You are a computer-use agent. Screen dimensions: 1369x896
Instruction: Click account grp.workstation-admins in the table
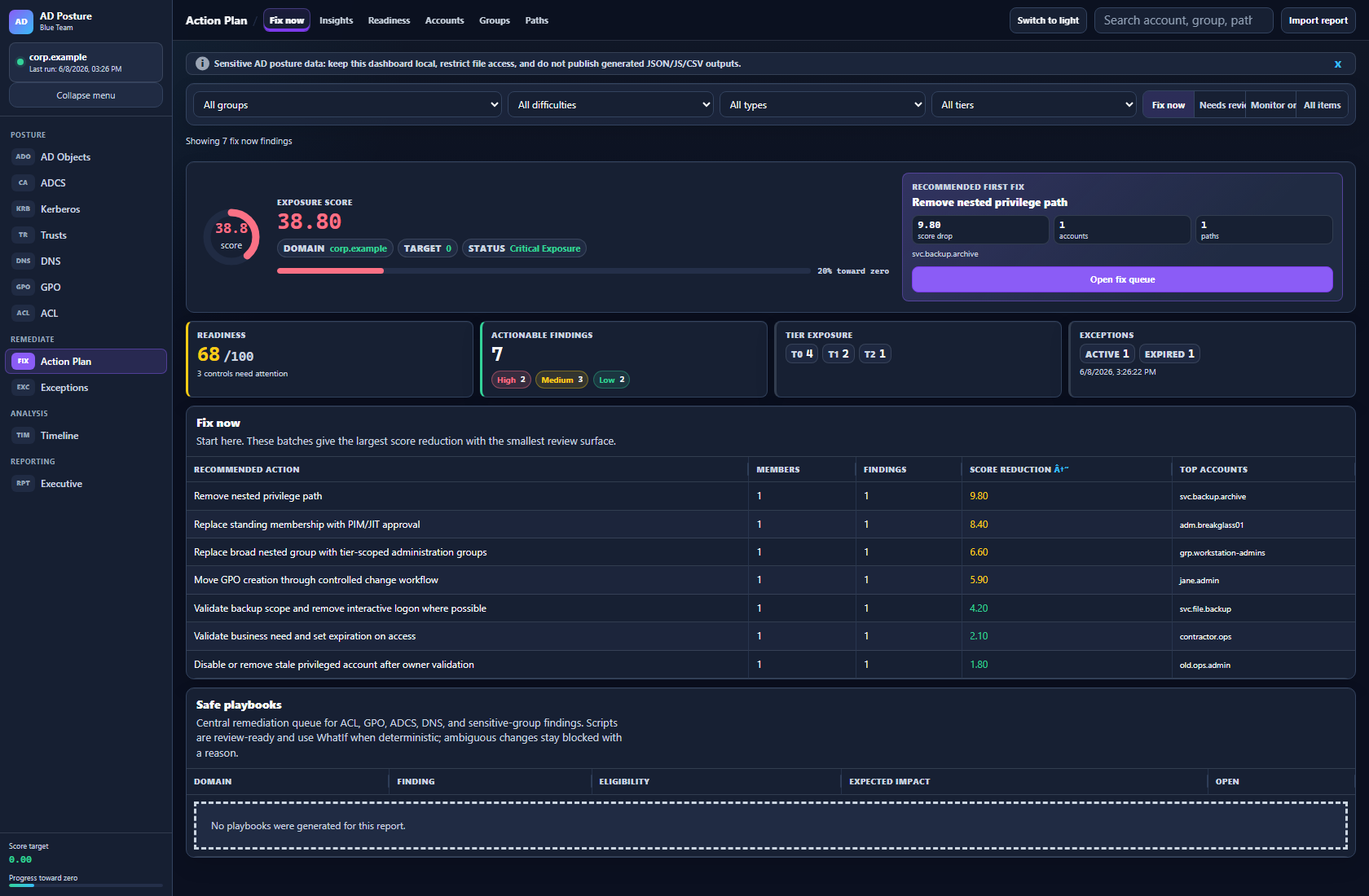(1222, 553)
